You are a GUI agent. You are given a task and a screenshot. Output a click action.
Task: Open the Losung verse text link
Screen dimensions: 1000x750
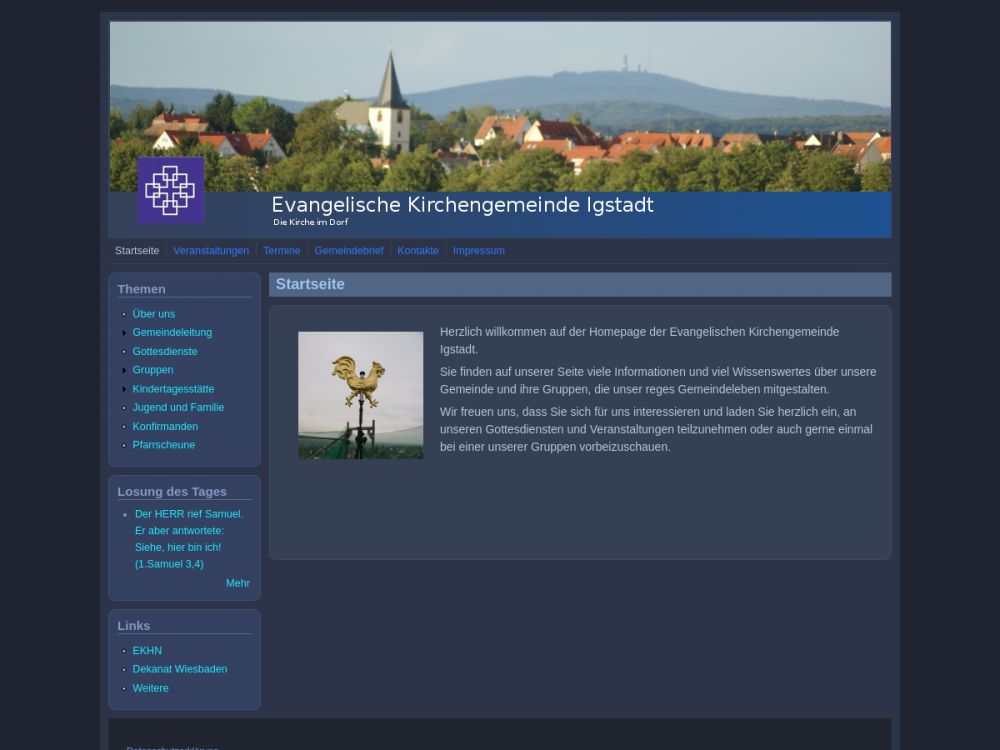pyautogui.click(x=188, y=539)
